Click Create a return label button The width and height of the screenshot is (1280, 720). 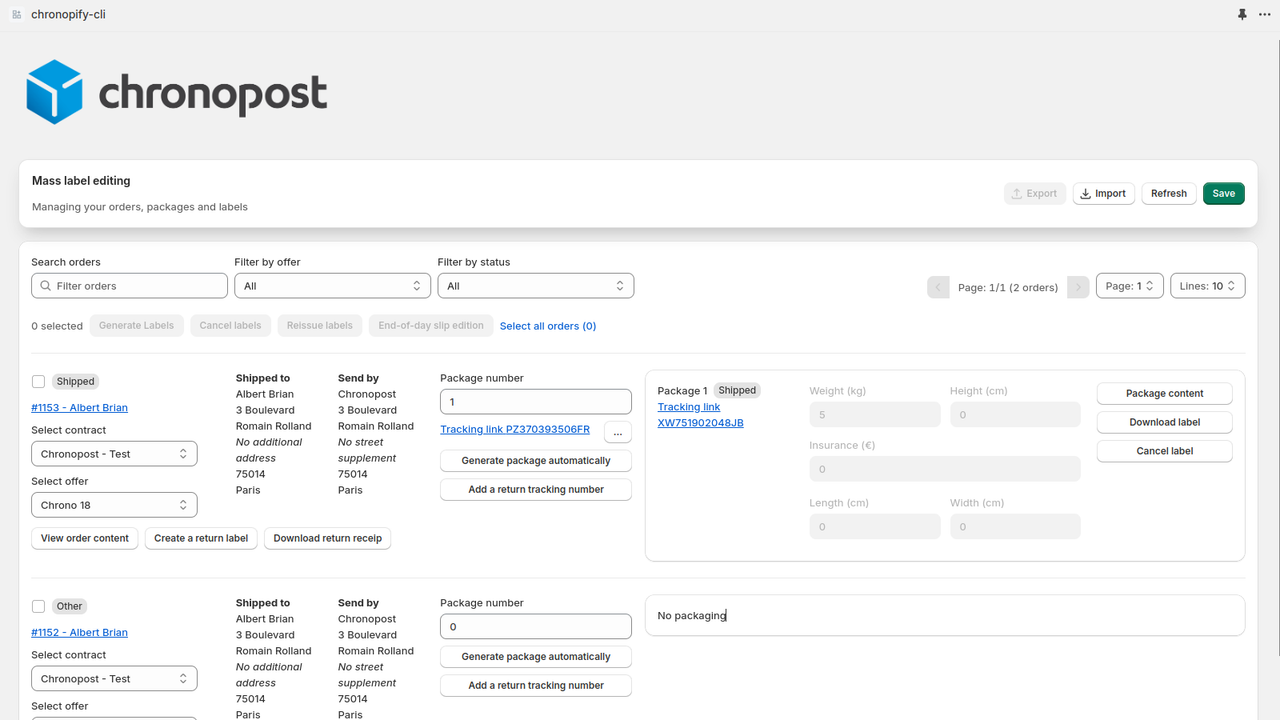tap(201, 538)
